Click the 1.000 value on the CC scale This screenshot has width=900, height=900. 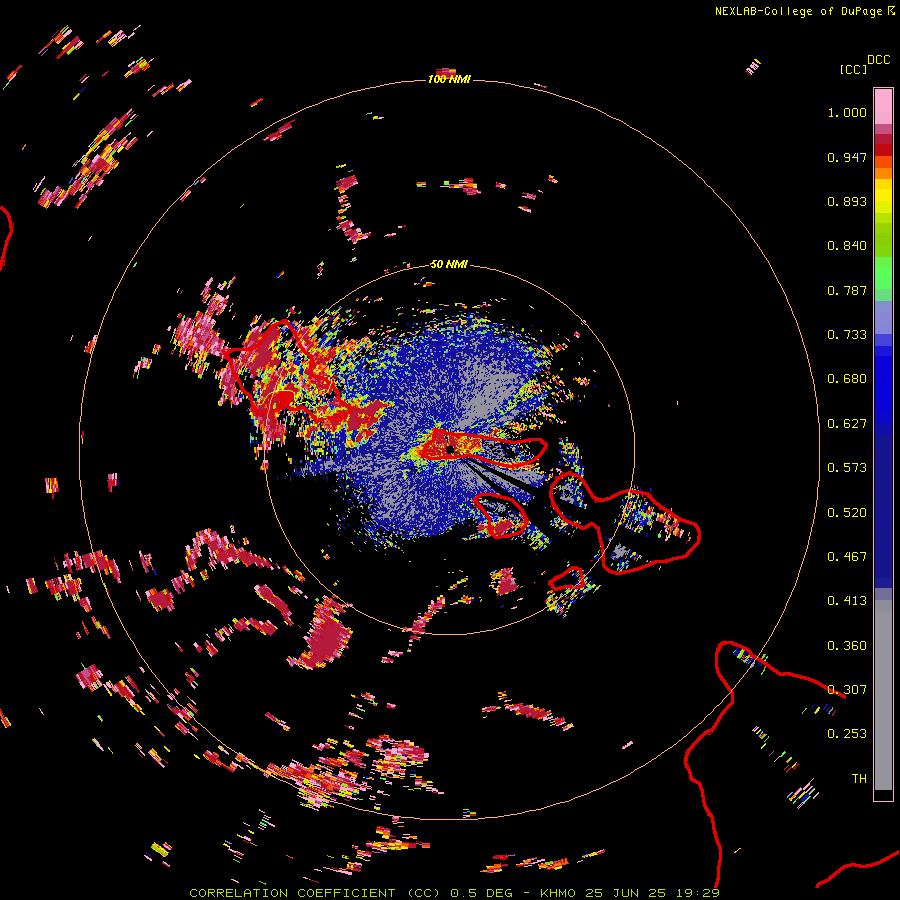pyautogui.click(x=847, y=112)
